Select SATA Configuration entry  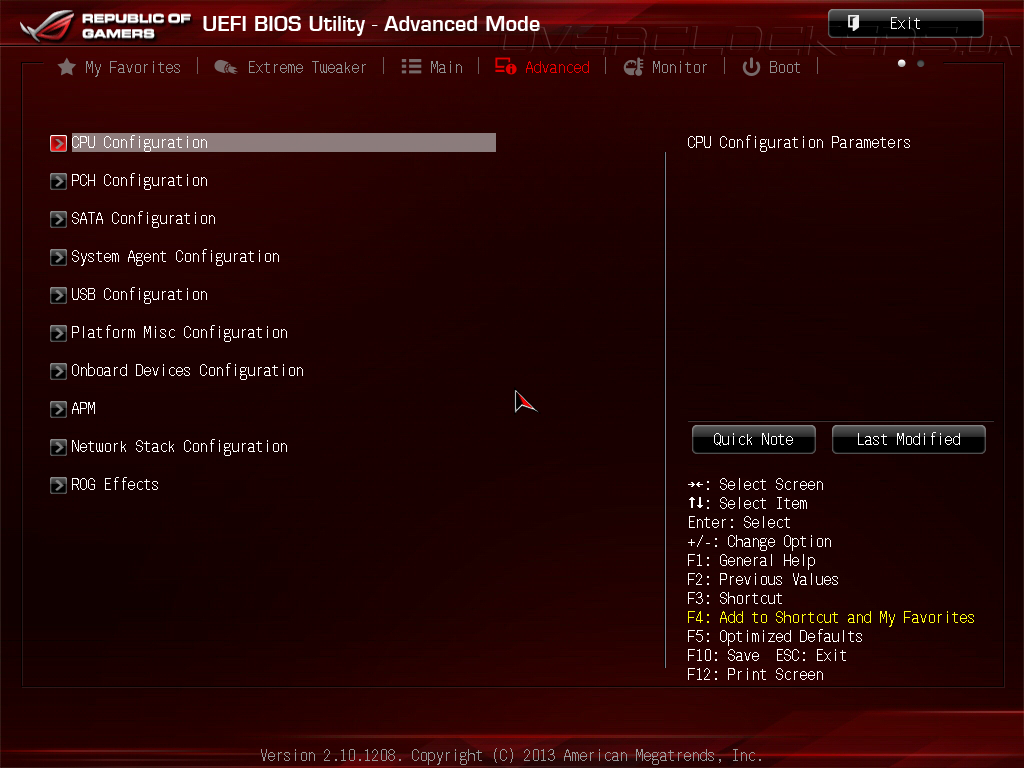coord(143,218)
